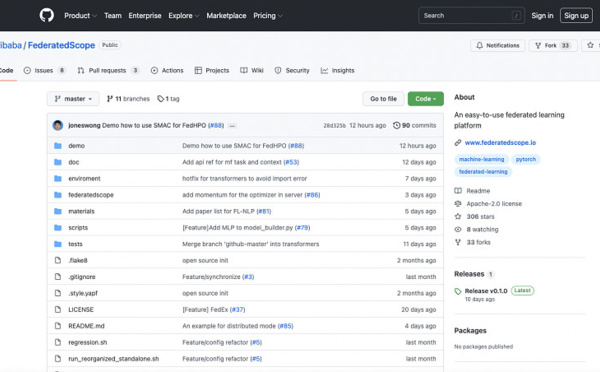Open the .style.yapf file
Image resolution: width=600 pixels, height=372 pixels.
[x=83, y=293]
